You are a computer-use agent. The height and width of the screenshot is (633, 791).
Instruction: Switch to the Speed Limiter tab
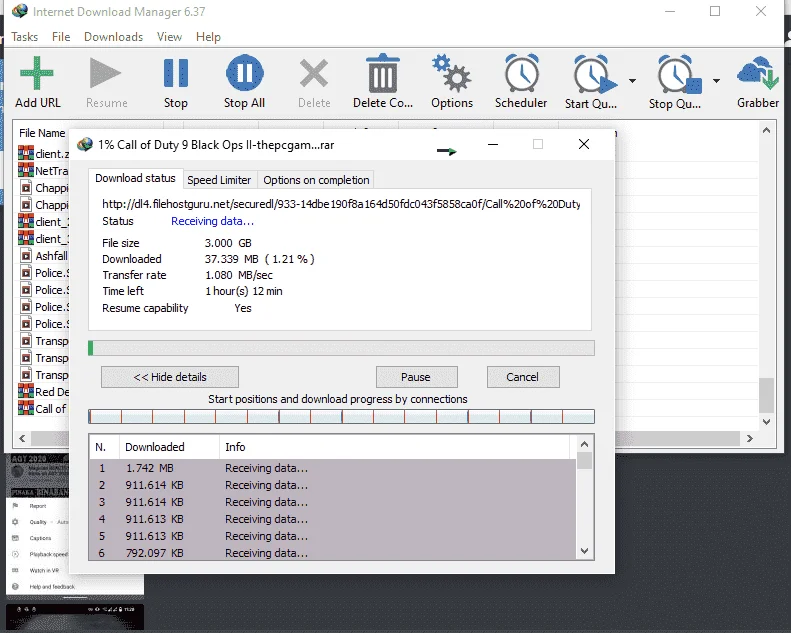pos(219,180)
